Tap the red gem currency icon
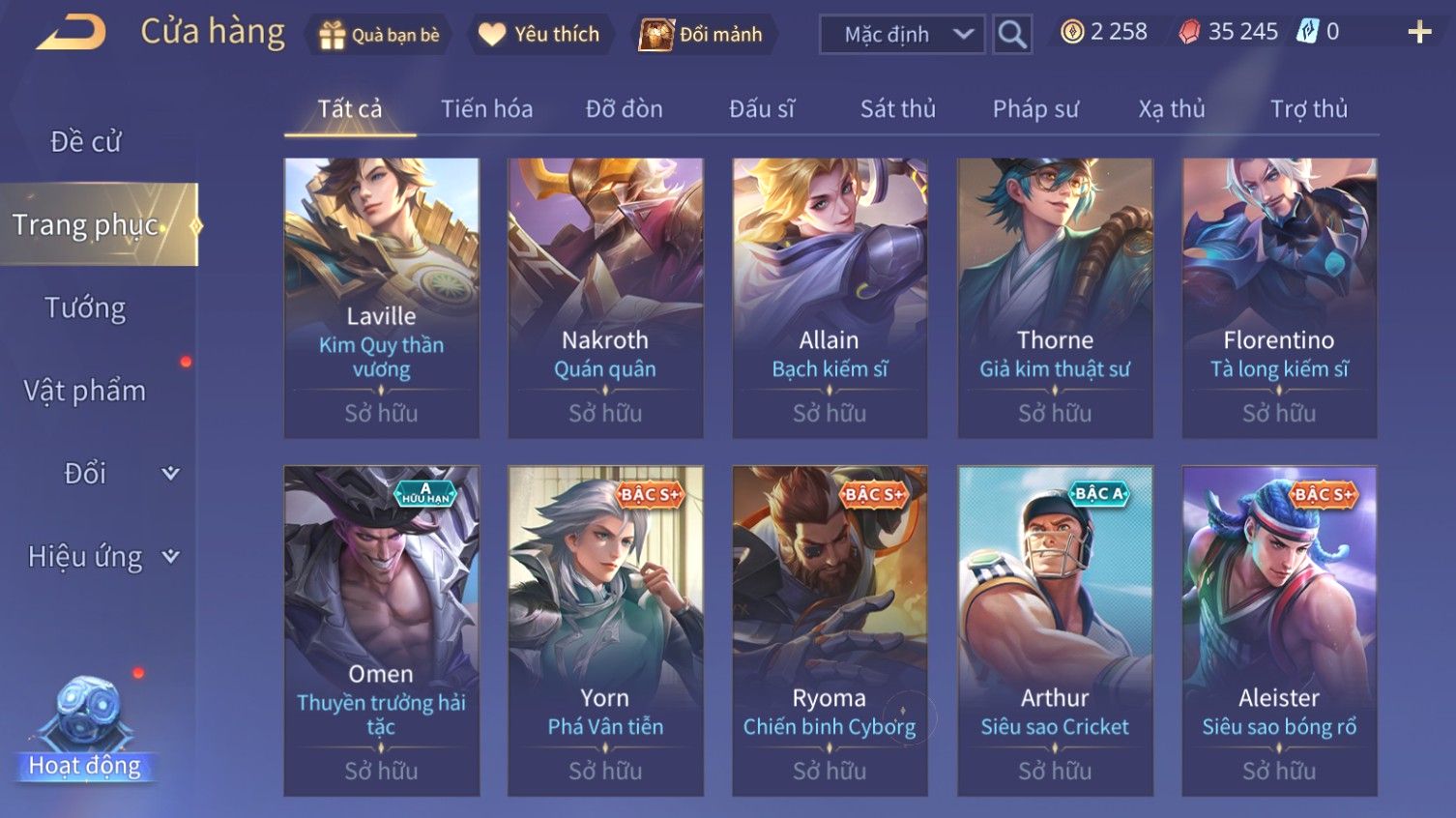The height and width of the screenshot is (818, 1456). [1189, 32]
